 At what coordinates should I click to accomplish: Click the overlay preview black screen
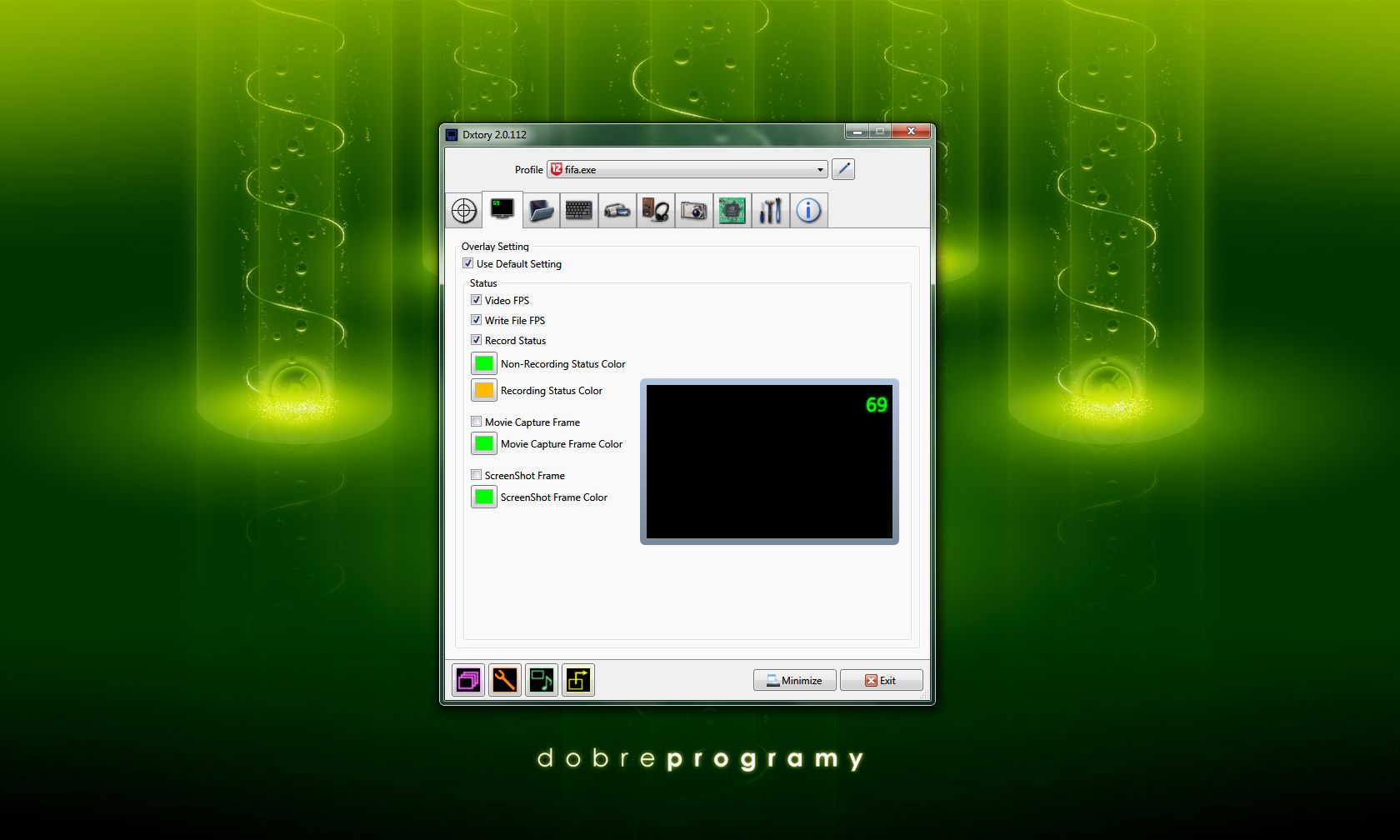(769, 462)
